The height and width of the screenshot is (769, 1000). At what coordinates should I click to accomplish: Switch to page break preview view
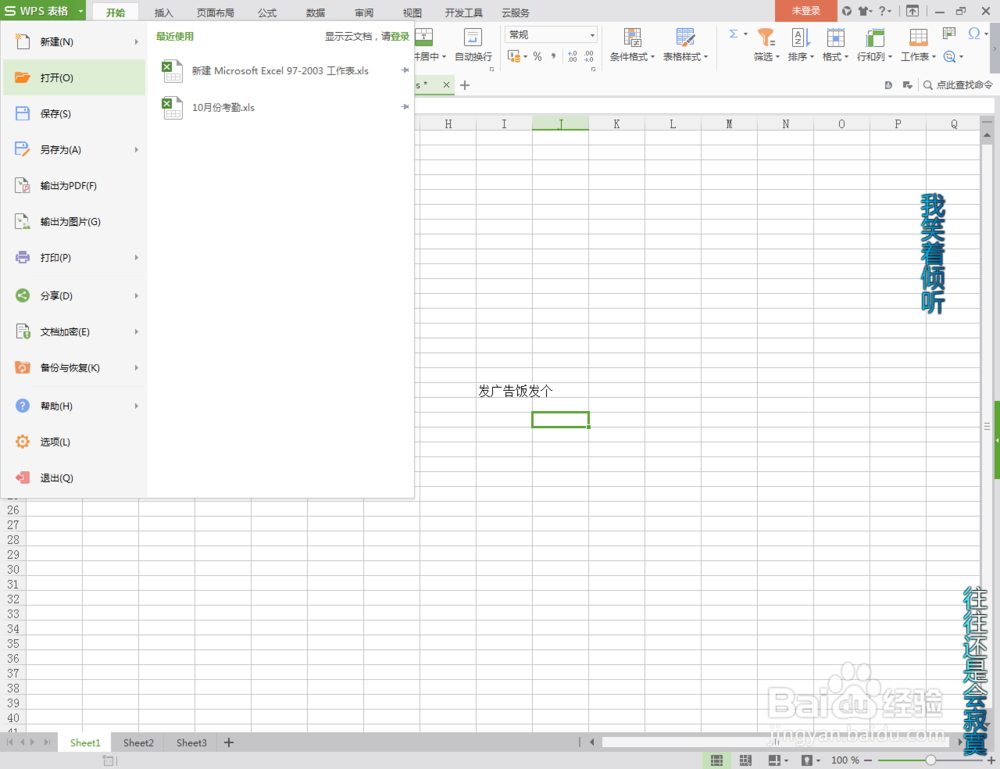[x=745, y=760]
